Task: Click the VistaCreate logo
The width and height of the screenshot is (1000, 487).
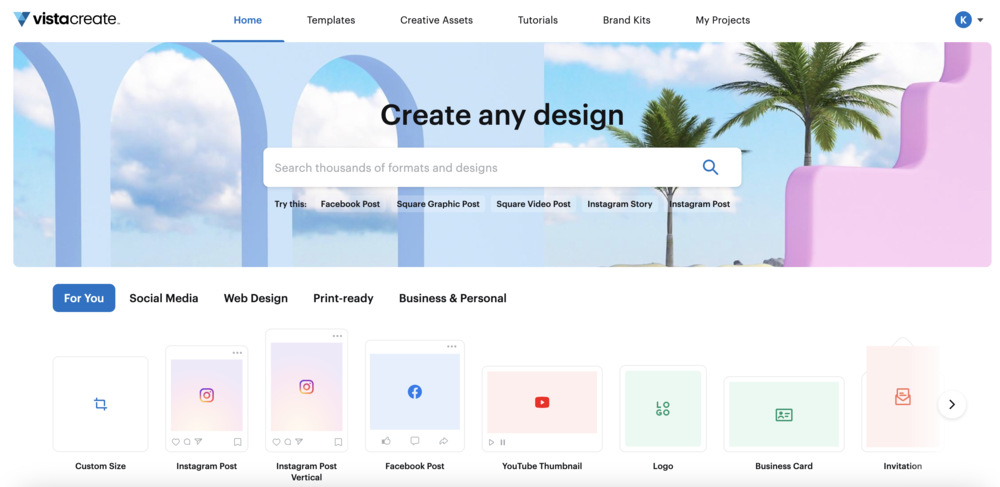Action: click(66, 19)
